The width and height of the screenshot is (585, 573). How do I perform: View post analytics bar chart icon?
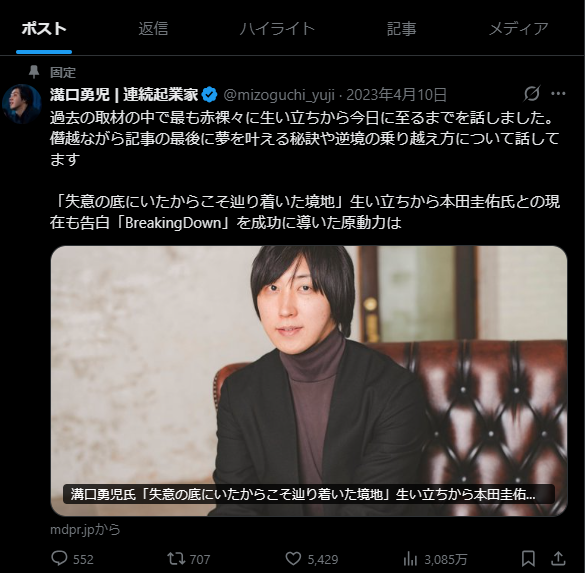point(410,559)
